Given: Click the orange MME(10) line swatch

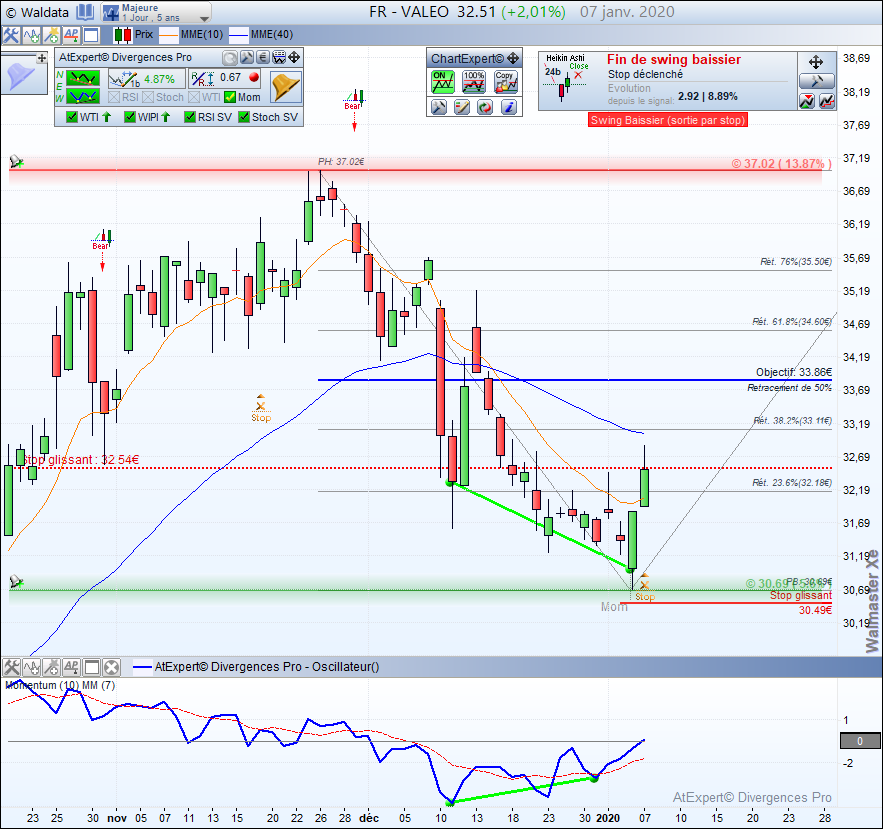Looking at the screenshot, I should pyautogui.click(x=169, y=35).
